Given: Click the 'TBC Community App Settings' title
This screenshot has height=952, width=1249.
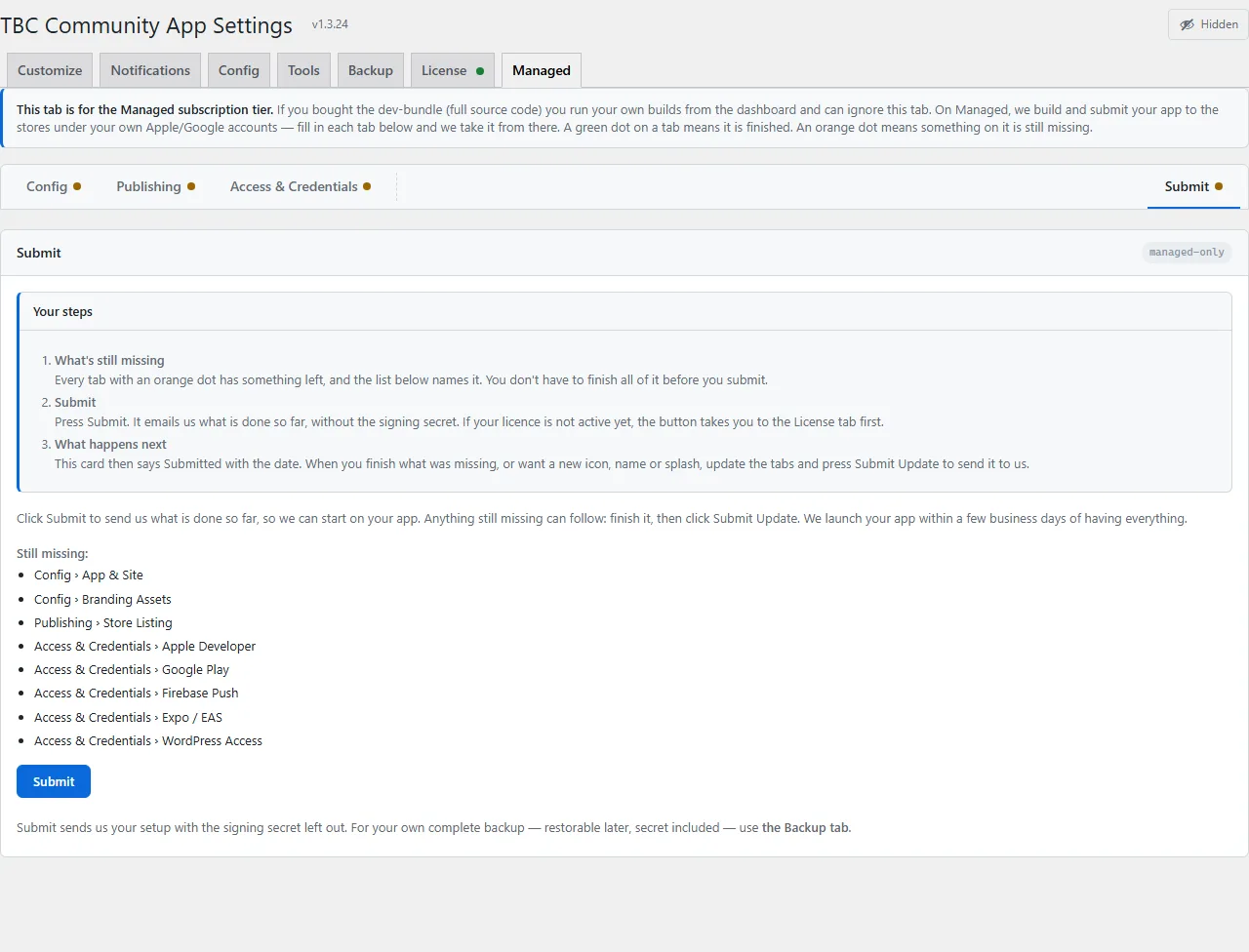Looking at the screenshot, I should [x=146, y=25].
